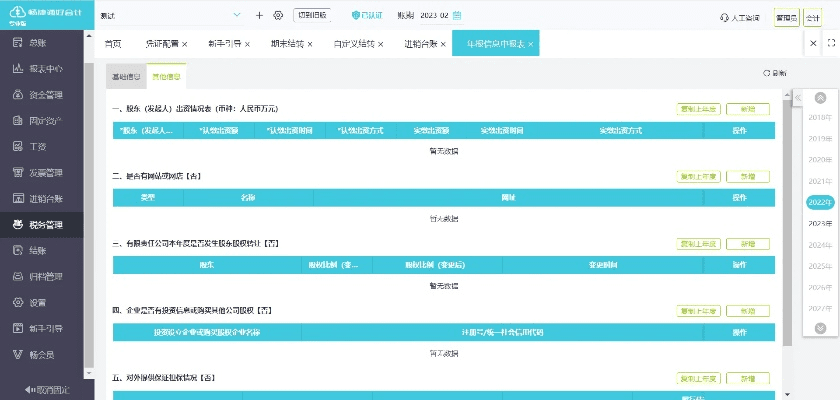Select year 2026年 in year list
Screen dimensions: 840x400
click(820, 287)
